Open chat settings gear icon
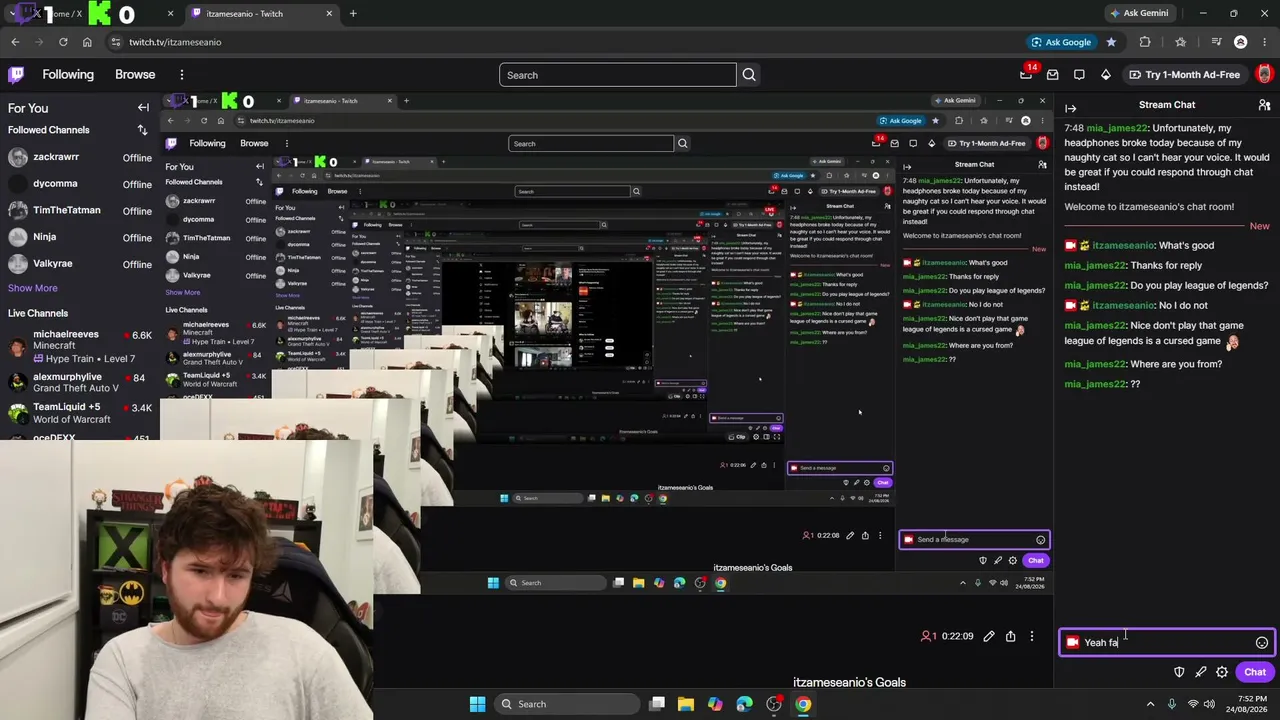Screen dimensions: 1280x720 coord(1222,672)
